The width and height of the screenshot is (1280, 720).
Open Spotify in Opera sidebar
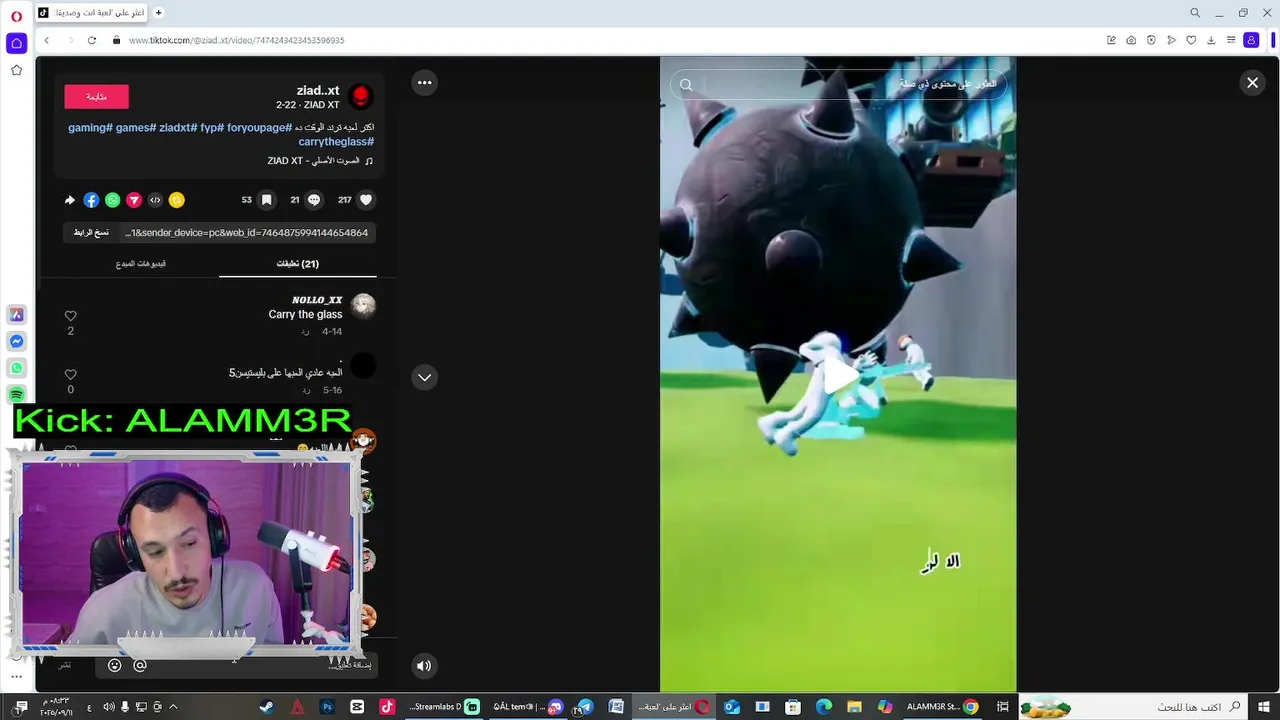pyautogui.click(x=16, y=395)
